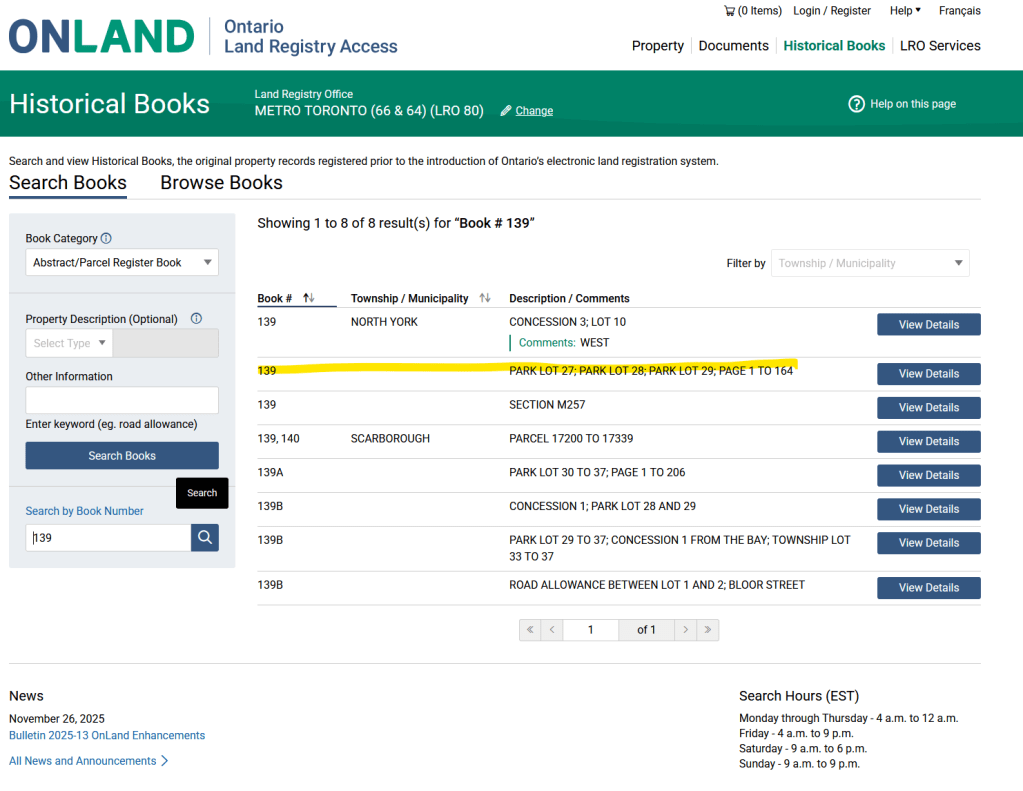This screenshot has width=1023, height=791.
Task: Open the Help dropdown menu
Action: [905, 11]
